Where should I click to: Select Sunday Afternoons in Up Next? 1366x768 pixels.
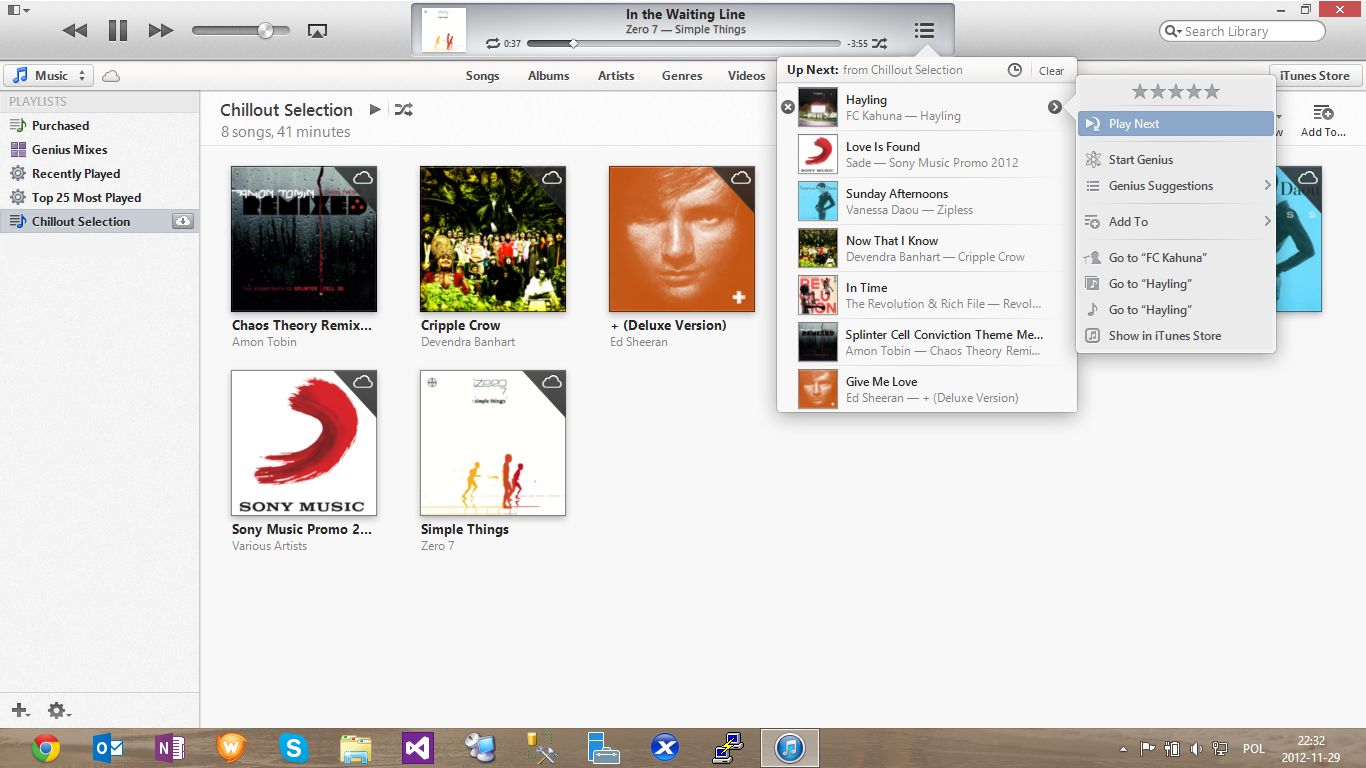point(927,201)
